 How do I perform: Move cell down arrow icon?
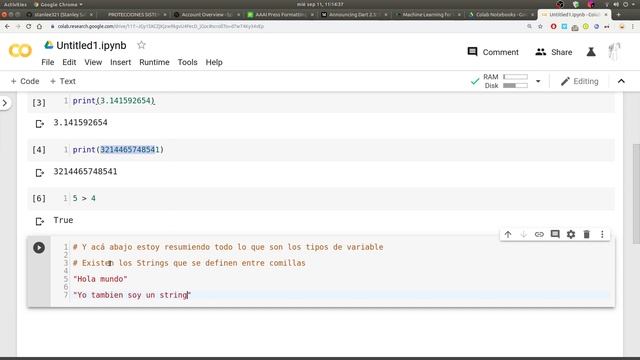[523, 234]
